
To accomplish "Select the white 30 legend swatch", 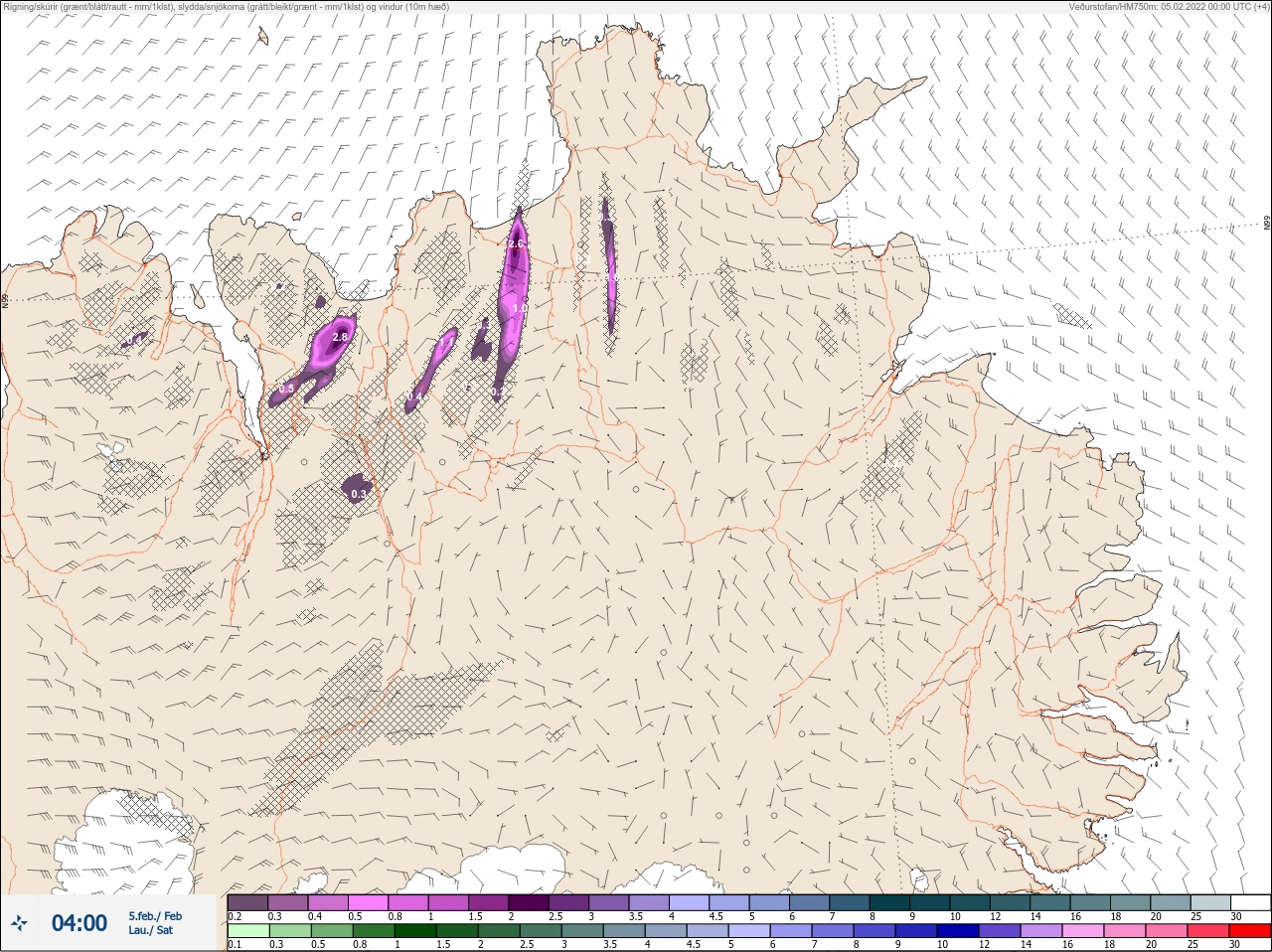I will tap(1250, 902).
